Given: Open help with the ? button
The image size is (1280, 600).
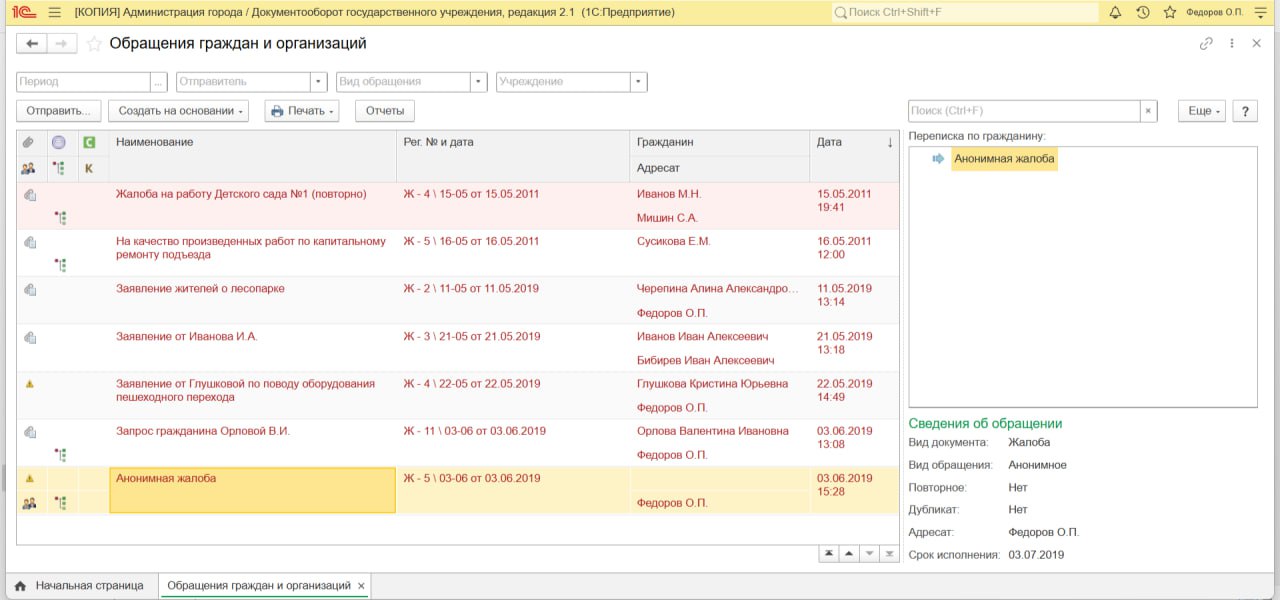Looking at the screenshot, I should coord(1245,111).
